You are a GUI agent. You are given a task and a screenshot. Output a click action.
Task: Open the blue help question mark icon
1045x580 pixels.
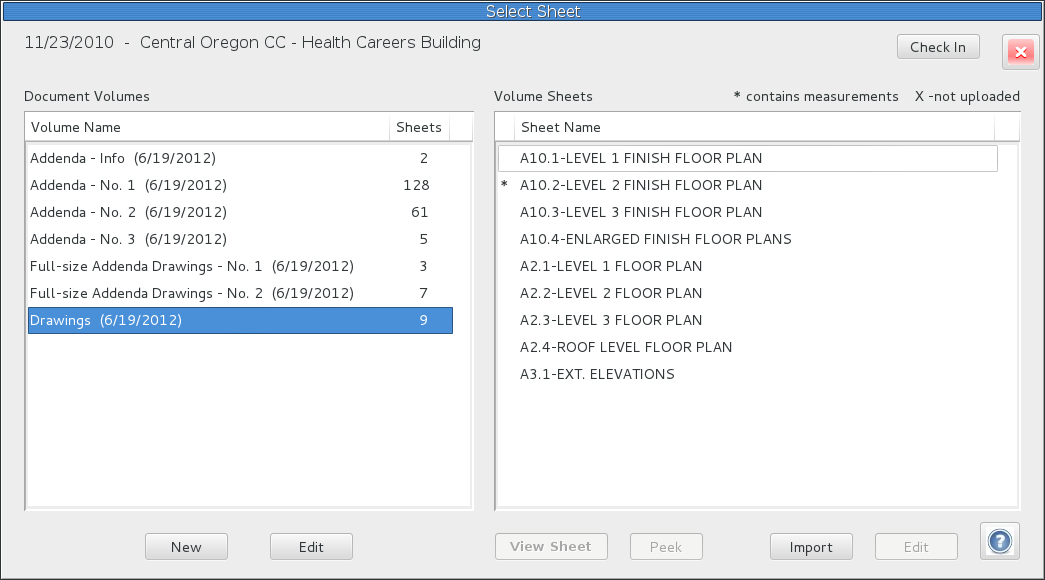[x=1000, y=541]
